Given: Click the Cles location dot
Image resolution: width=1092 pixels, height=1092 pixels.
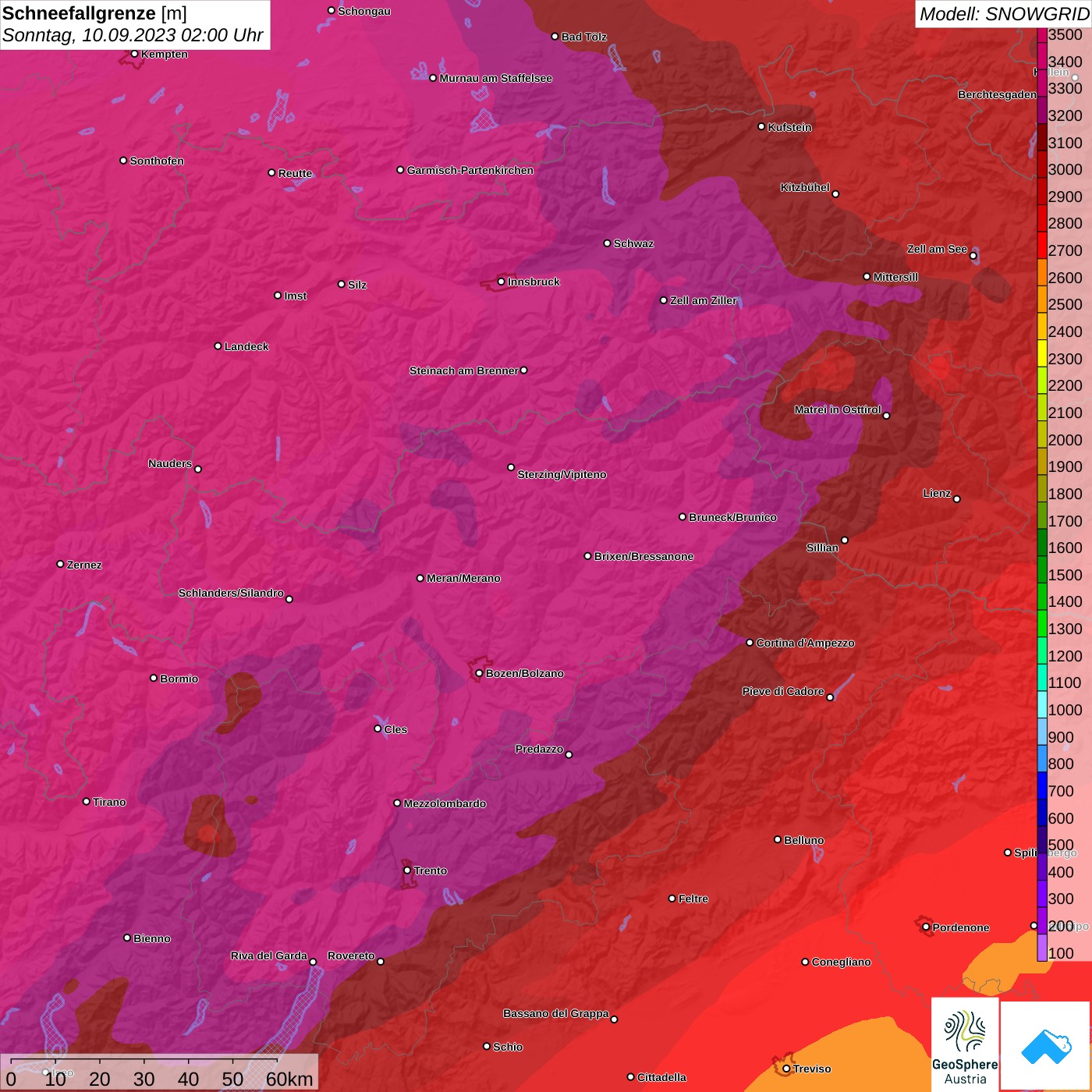Looking at the screenshot, I should (378, 729).
